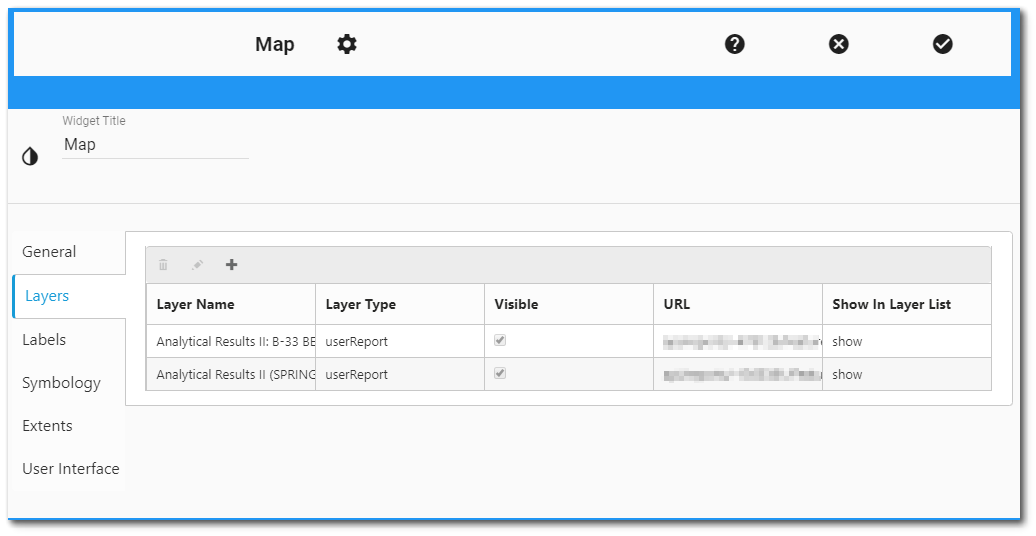Delete layer using the trash icon
The width and height of the screenshot is (1036, 536).
click(x=164, y=265)
